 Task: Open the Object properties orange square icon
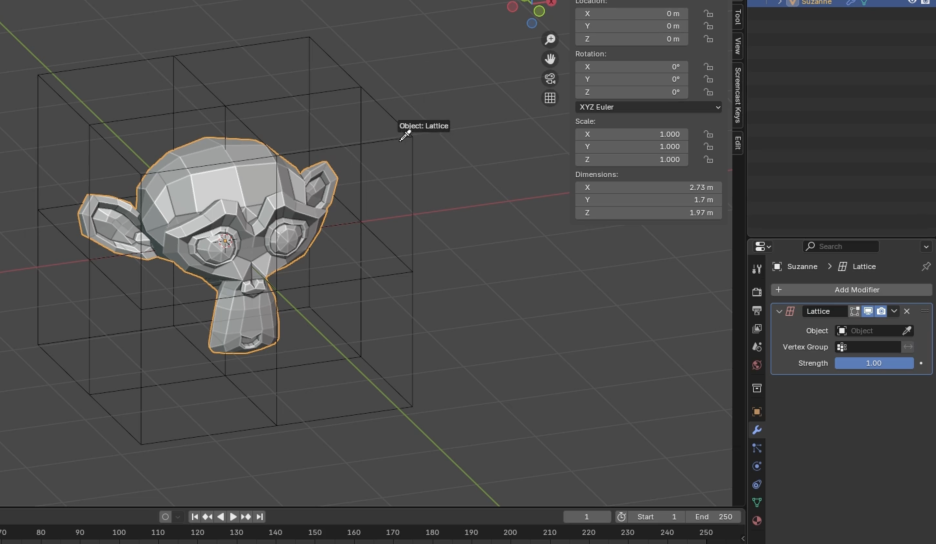click(757, 411)
